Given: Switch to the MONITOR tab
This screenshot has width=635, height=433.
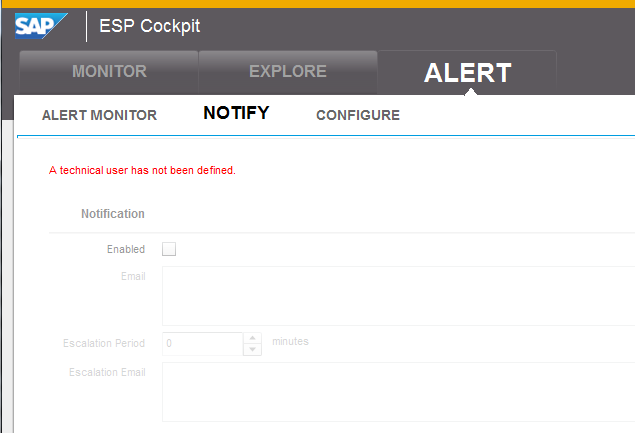Looking at the screenshot, I should click(109, 72).
